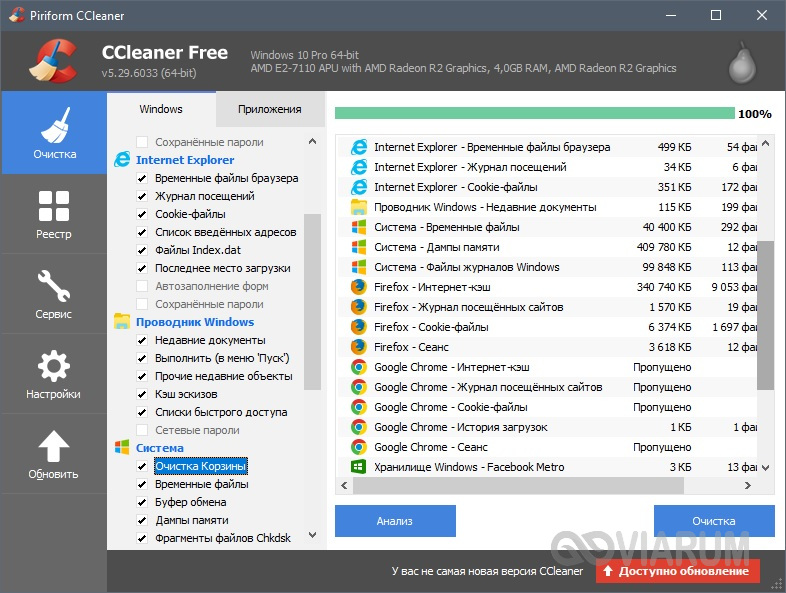The height and width of the screenshot is (593, 786).
Task: Open the Реестр registry section
Action: [x=54, y=214]
